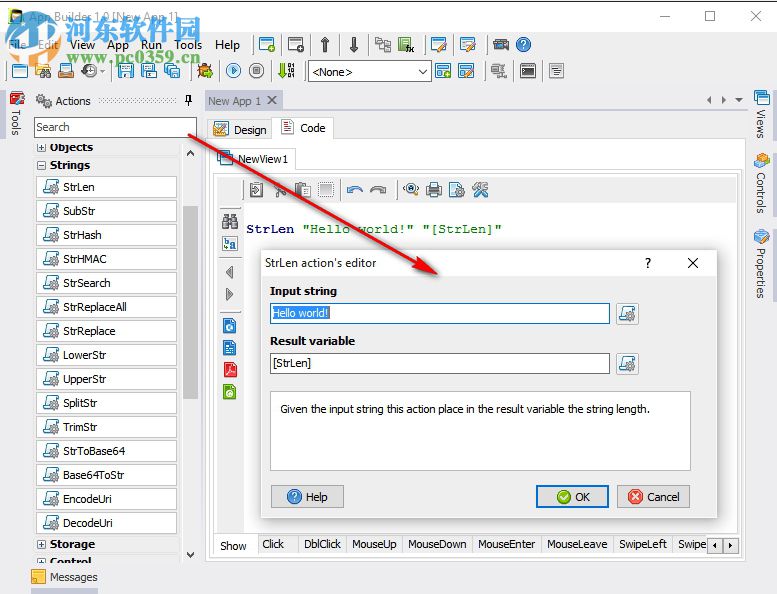Click the Actions Search box
Viewport: 777px width, 594px height.
point(115,127)
